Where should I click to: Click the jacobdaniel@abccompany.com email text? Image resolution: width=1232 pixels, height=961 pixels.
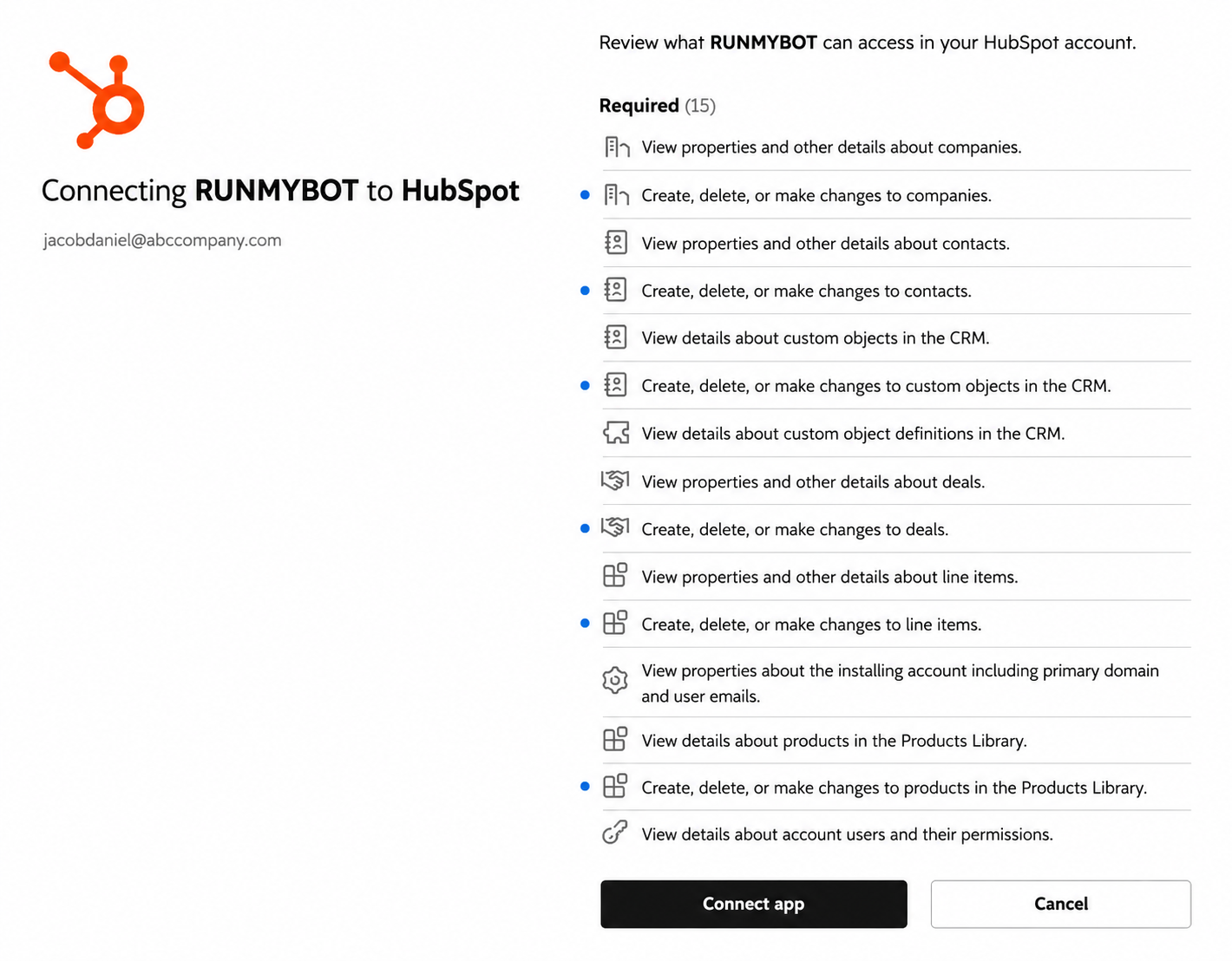162,240
